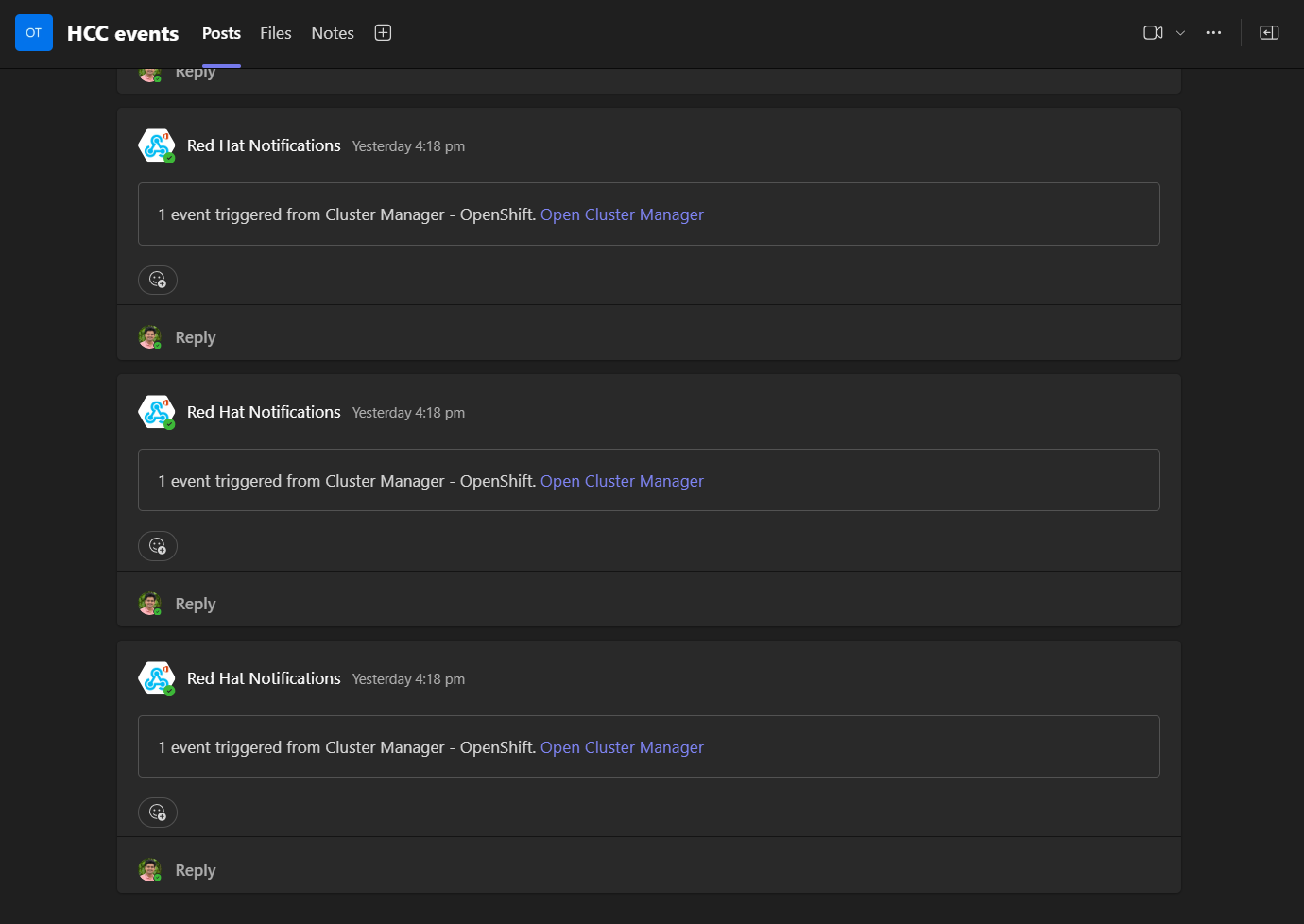Click Red Hat Notifications avatar in first post
The image size is (1304, 924).
click(x=157, y=145)
